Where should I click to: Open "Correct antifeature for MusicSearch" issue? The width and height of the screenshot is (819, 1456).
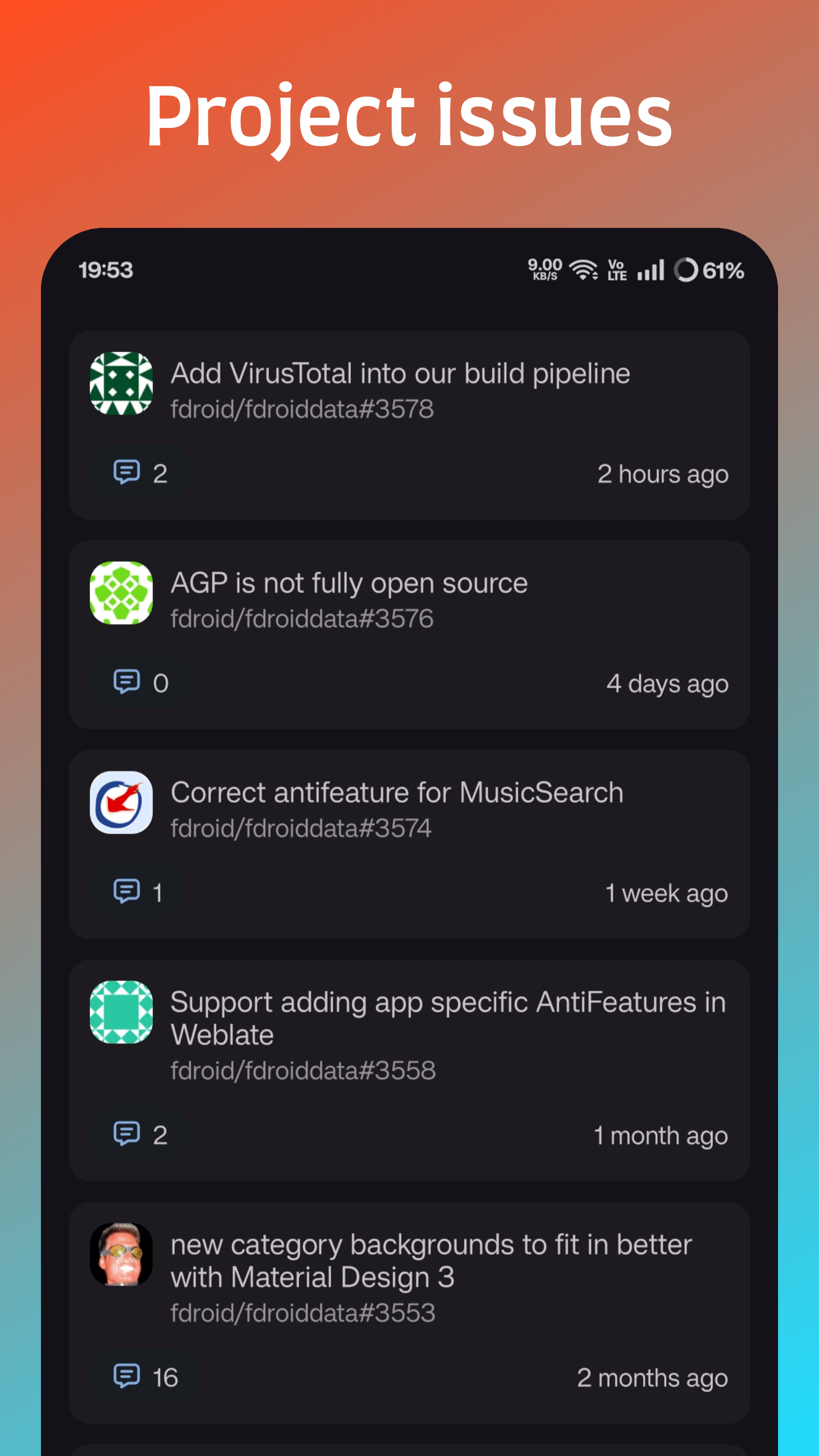pyautogui.click(x=397, y=792)
